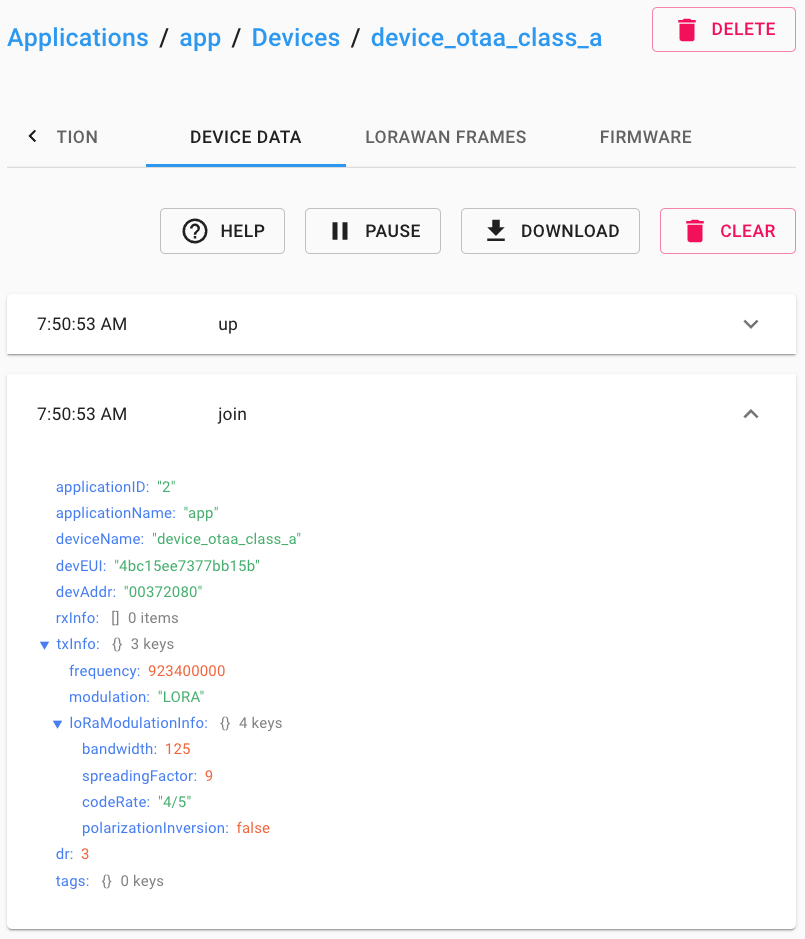Collapse the txInfo tree node

[44, 645]
